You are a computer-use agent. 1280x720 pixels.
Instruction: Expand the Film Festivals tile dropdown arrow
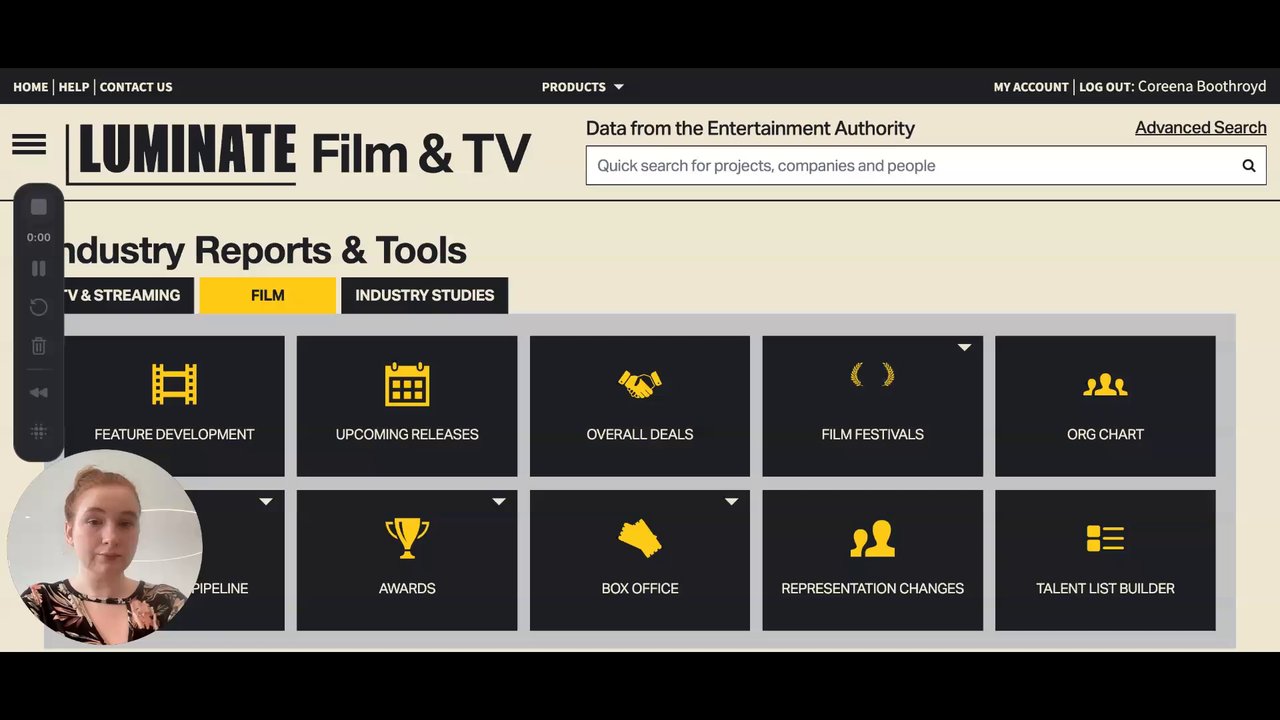964,348
